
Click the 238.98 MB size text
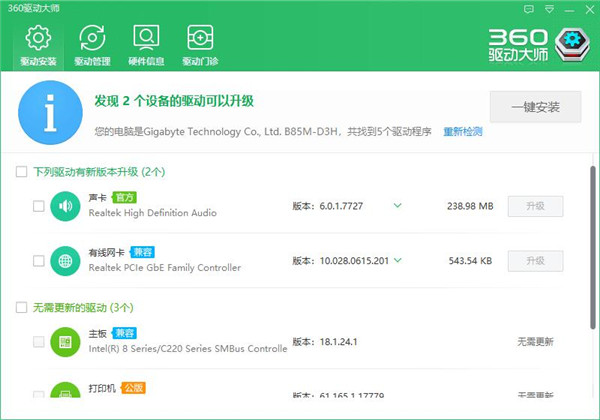coord(470,206)
